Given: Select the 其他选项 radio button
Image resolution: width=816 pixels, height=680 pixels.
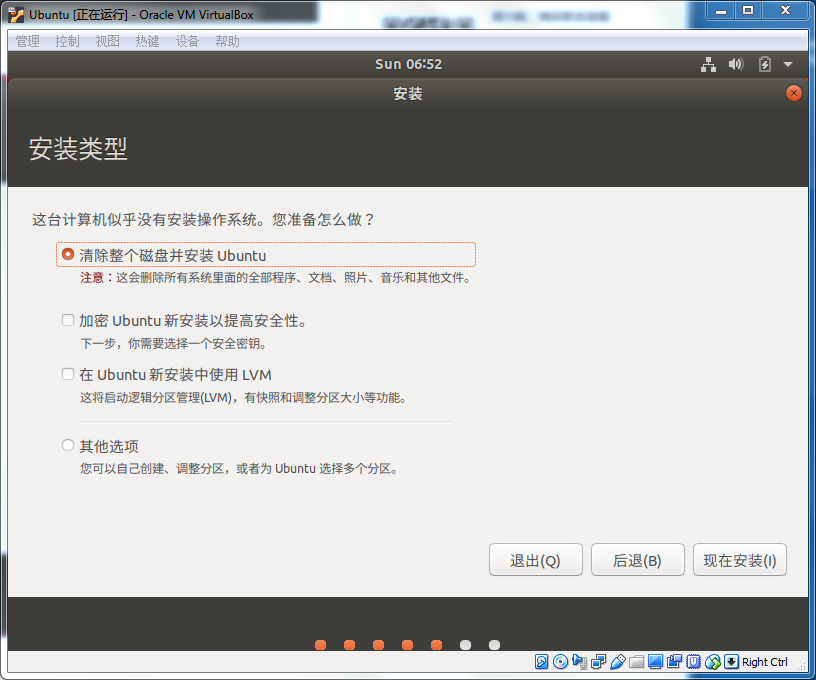Looking at the screenshot, I should click(68, 445).
